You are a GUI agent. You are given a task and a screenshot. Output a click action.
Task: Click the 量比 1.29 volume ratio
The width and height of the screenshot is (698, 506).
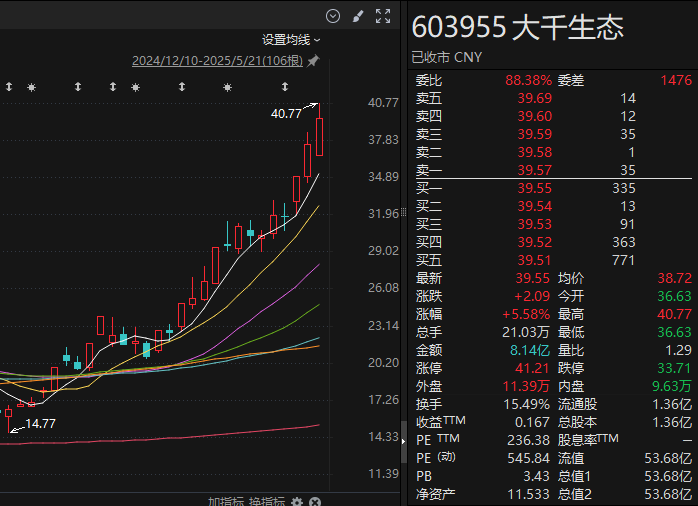click(679, 351)
